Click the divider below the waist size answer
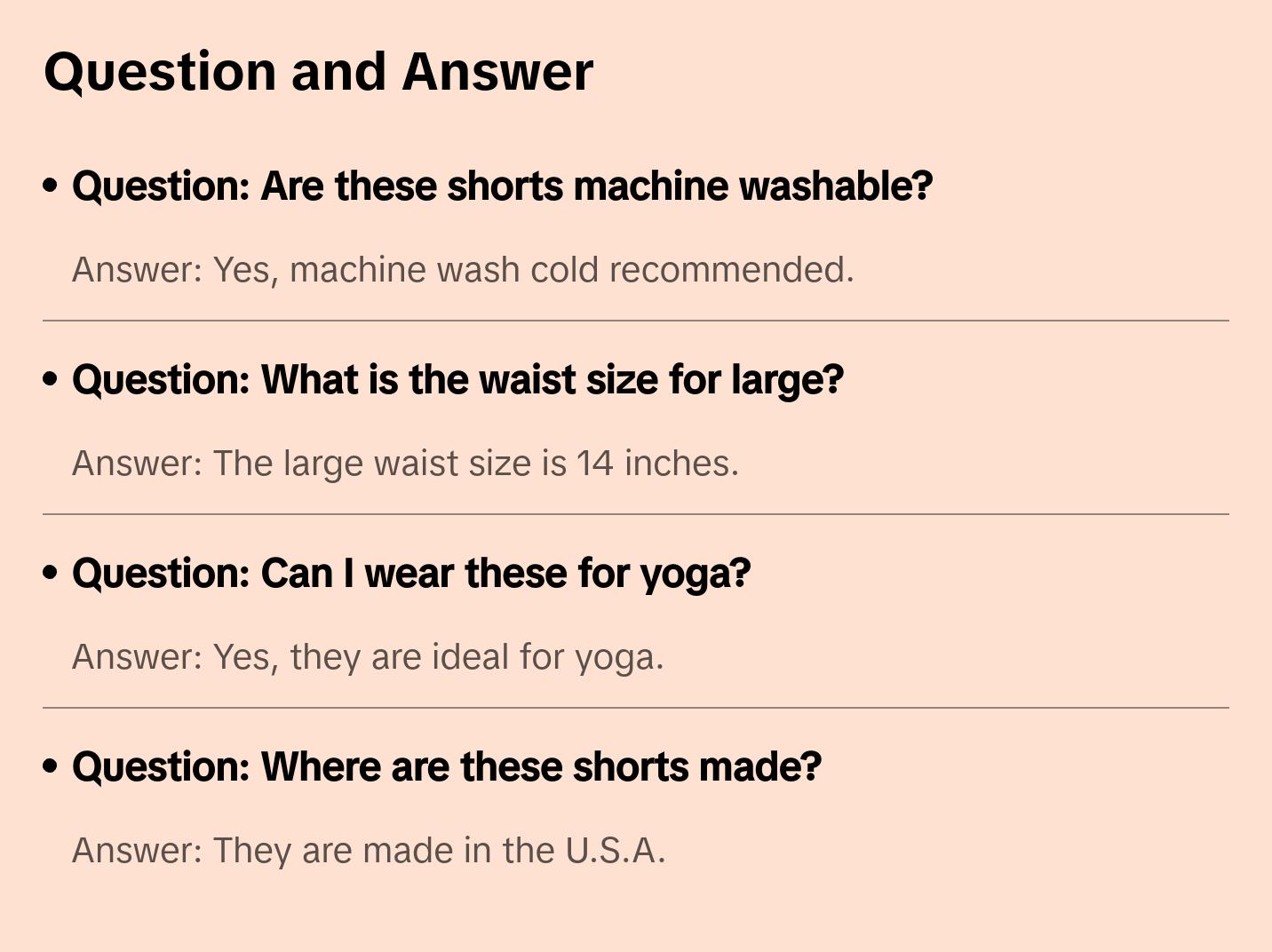 (636, 514)
